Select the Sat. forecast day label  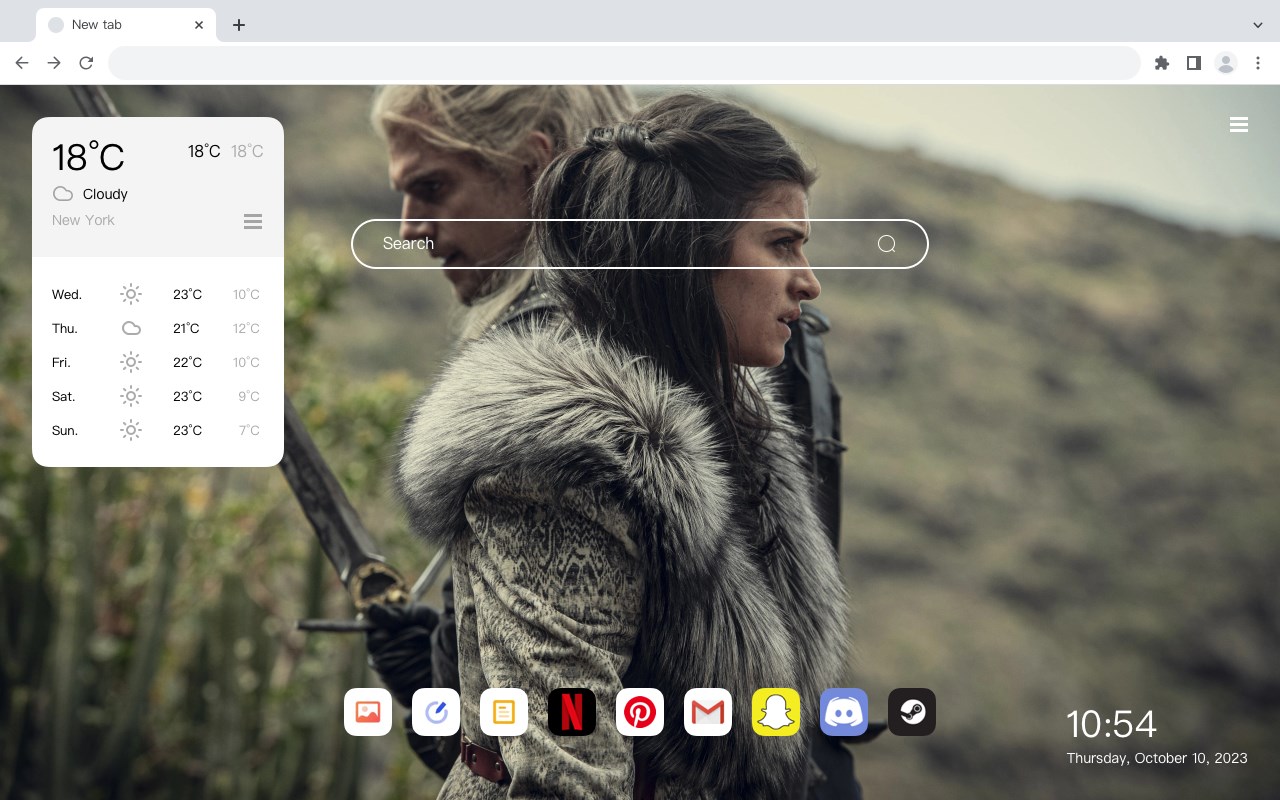(64, 396)
